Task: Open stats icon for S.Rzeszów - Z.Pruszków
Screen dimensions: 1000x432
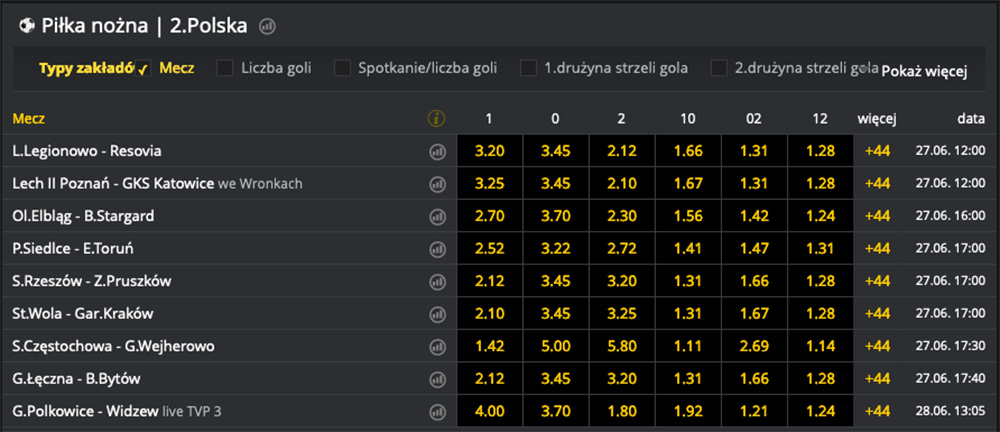Action: [x=437, y=281]
